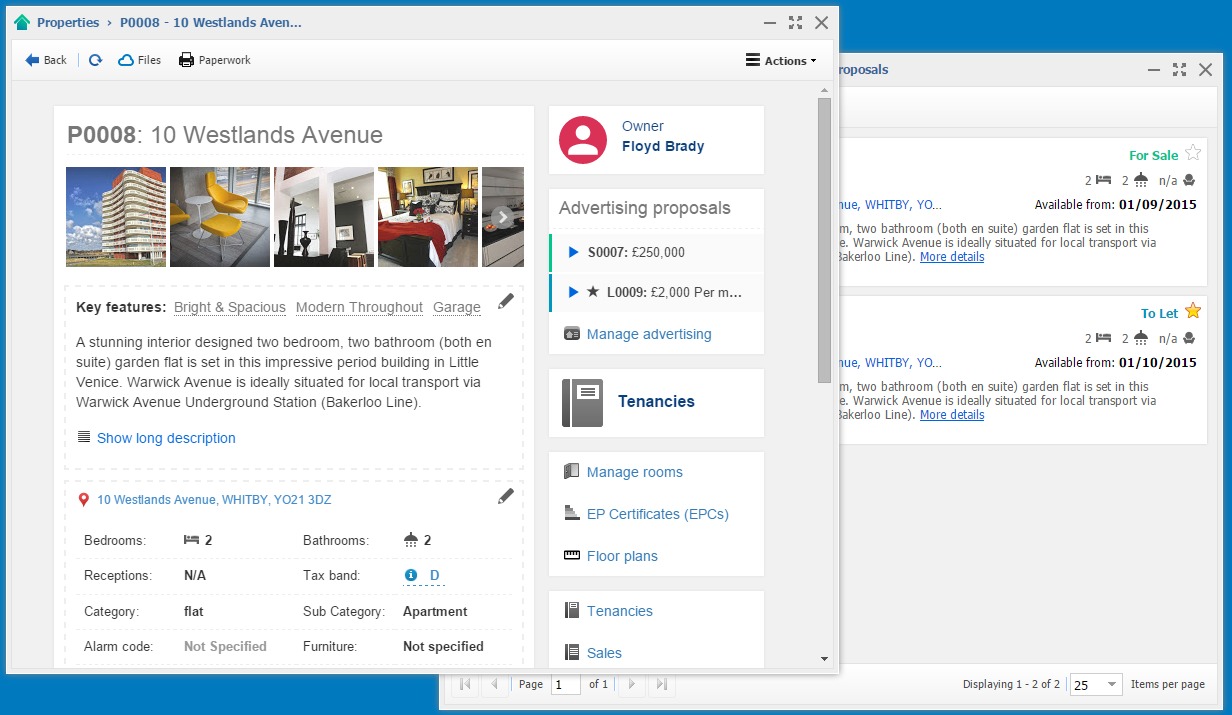
Task: Go to Properties in the breadcrumb
Action: pos(68,22)
